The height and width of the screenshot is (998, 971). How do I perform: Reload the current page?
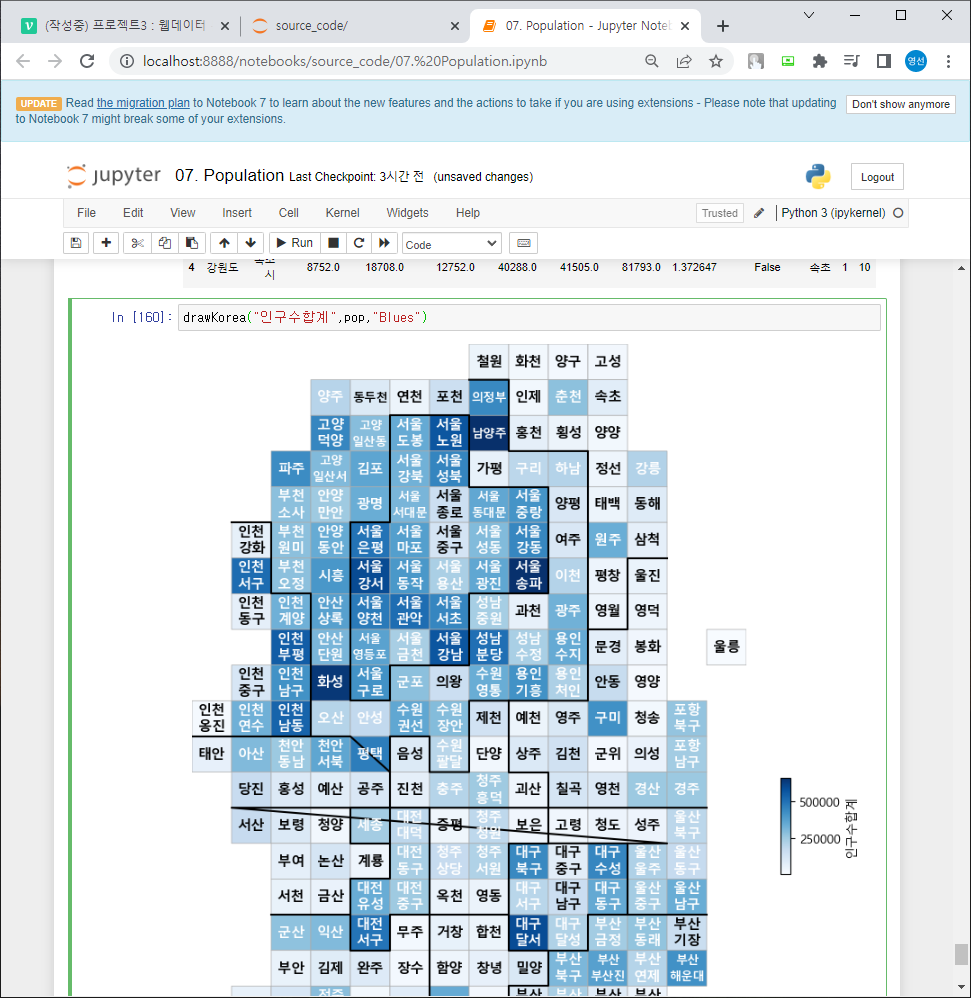click(87, 61)
